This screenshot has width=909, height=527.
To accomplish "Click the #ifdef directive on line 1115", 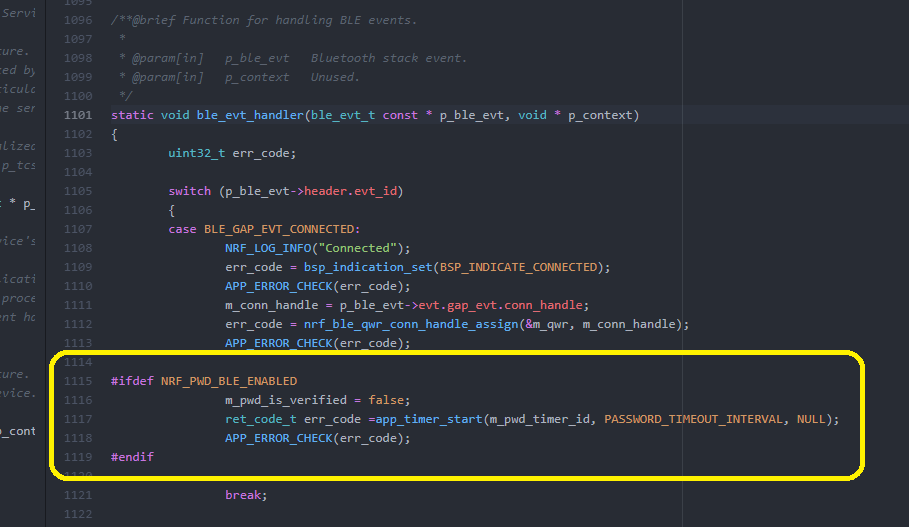I will (132, 381).
